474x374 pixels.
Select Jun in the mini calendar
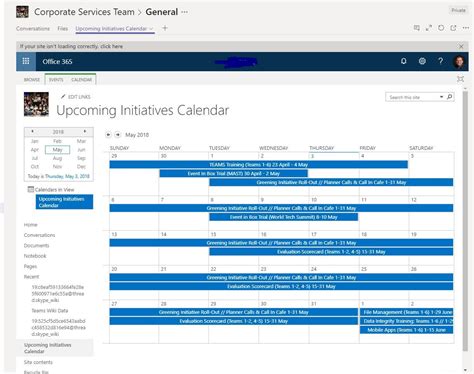pos(81,150)
